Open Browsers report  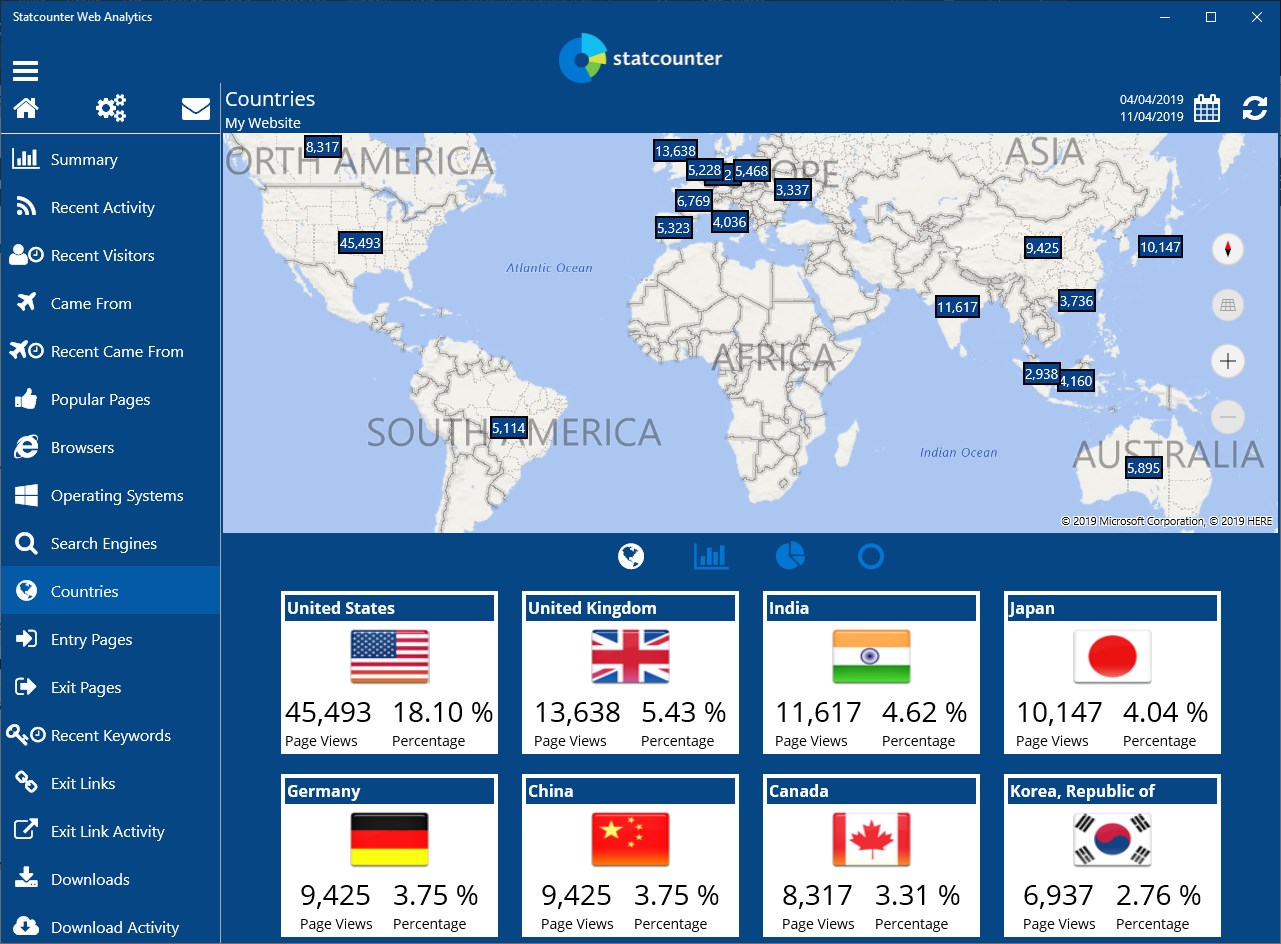tap(110, 447)
